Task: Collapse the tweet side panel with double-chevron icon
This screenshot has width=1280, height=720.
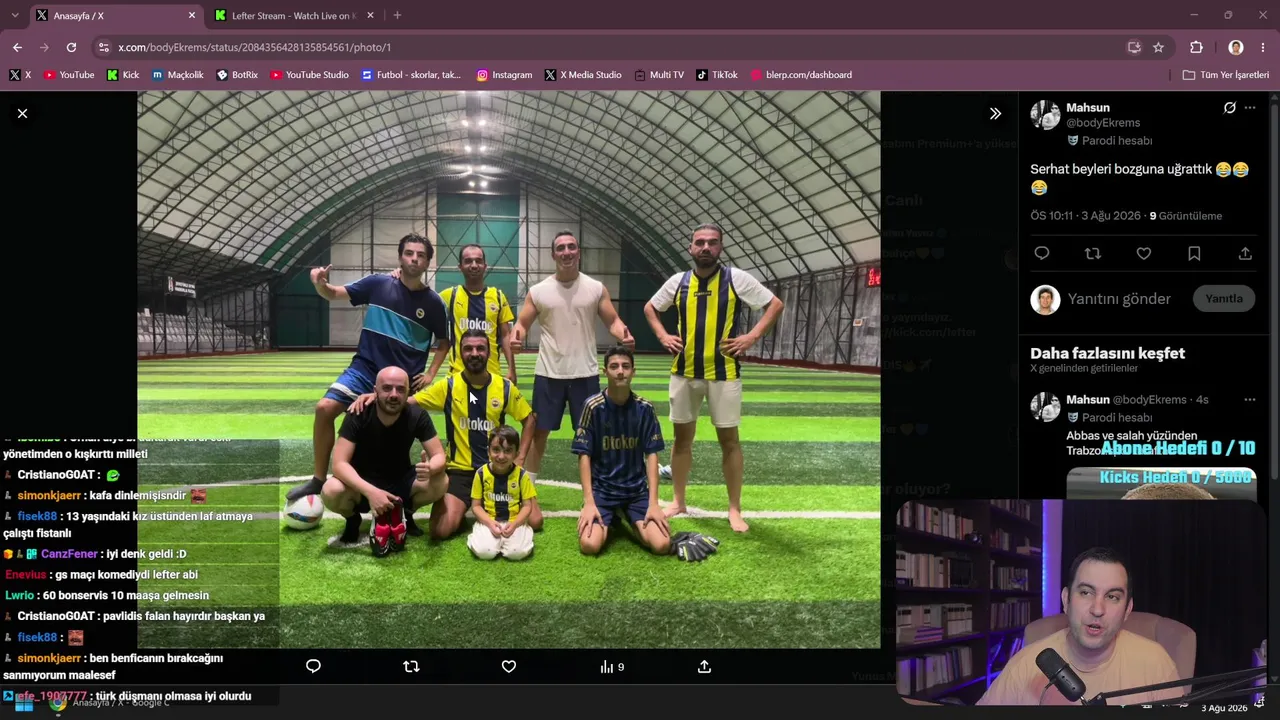Action: pyautogui.click(x=995, y=114)
